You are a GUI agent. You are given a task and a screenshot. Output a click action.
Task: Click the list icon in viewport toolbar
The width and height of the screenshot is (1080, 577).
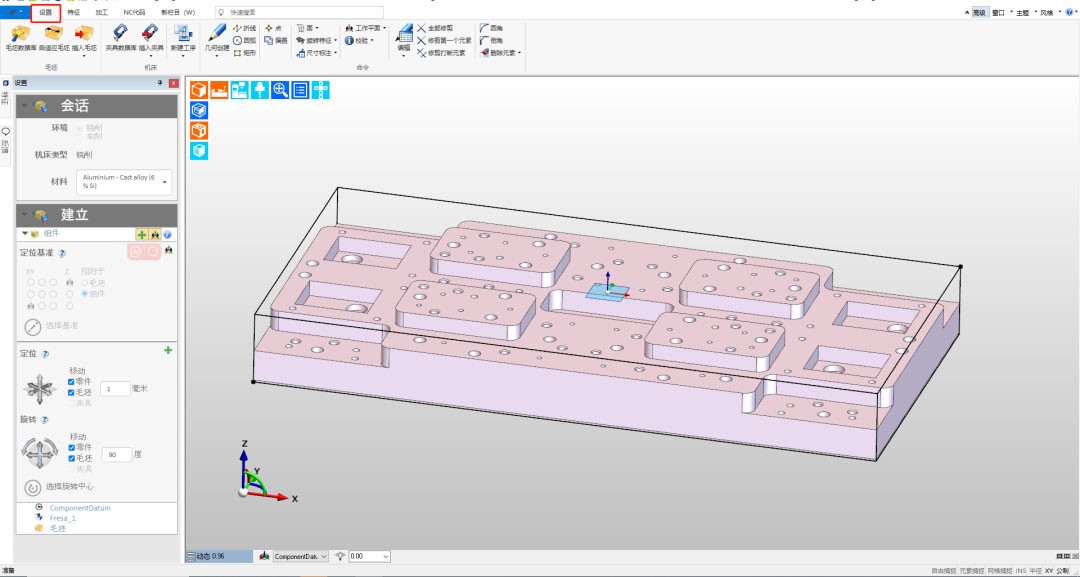(300, 90)
